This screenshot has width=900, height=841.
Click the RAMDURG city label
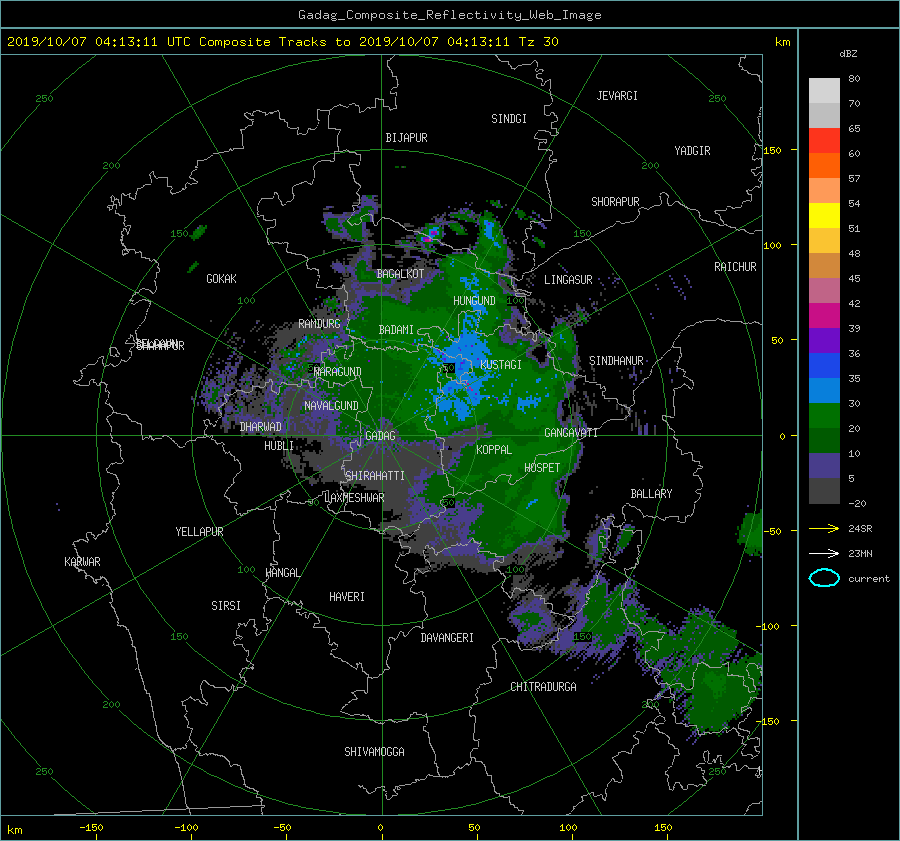click(x=319, y=324)
